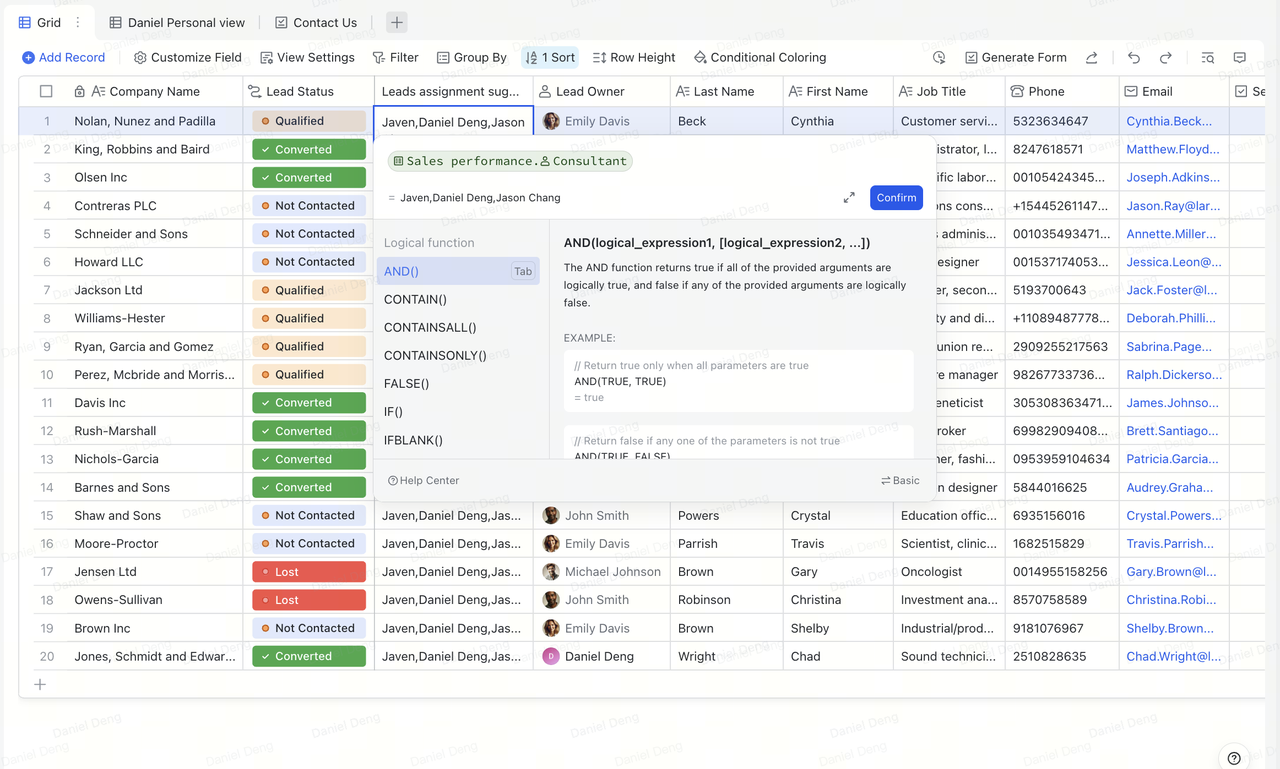Open Conditional Coloring settings
1280x769 pixels.
pyautogui.click(x=760, y=58)
